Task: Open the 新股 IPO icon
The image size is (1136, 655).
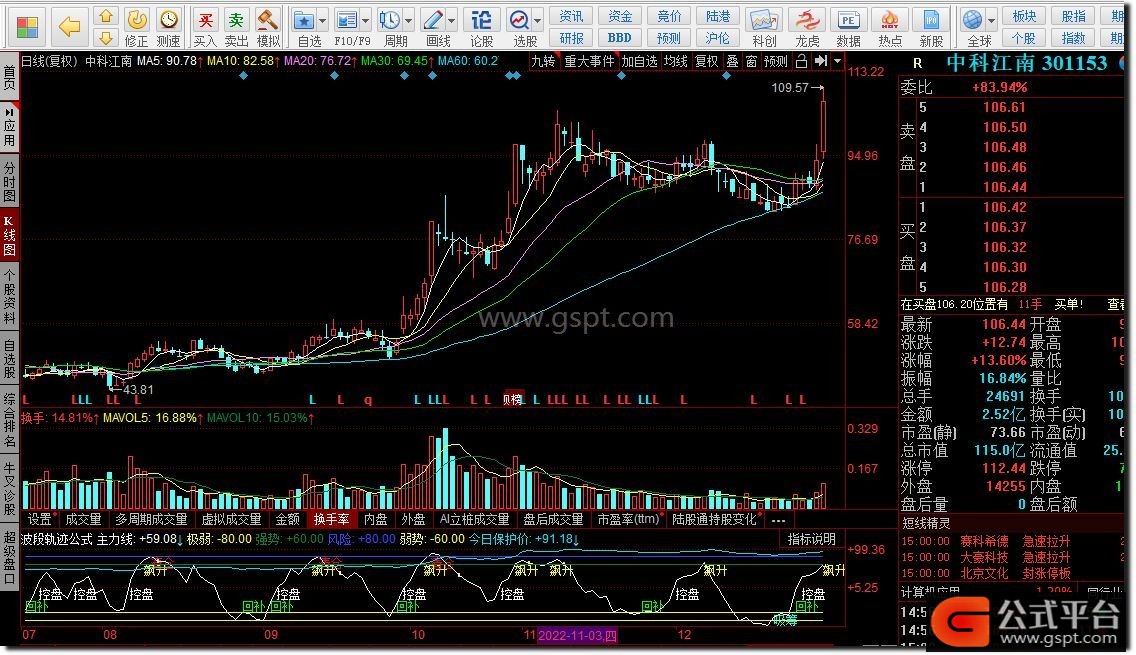Action: click(x=932, y=28)
